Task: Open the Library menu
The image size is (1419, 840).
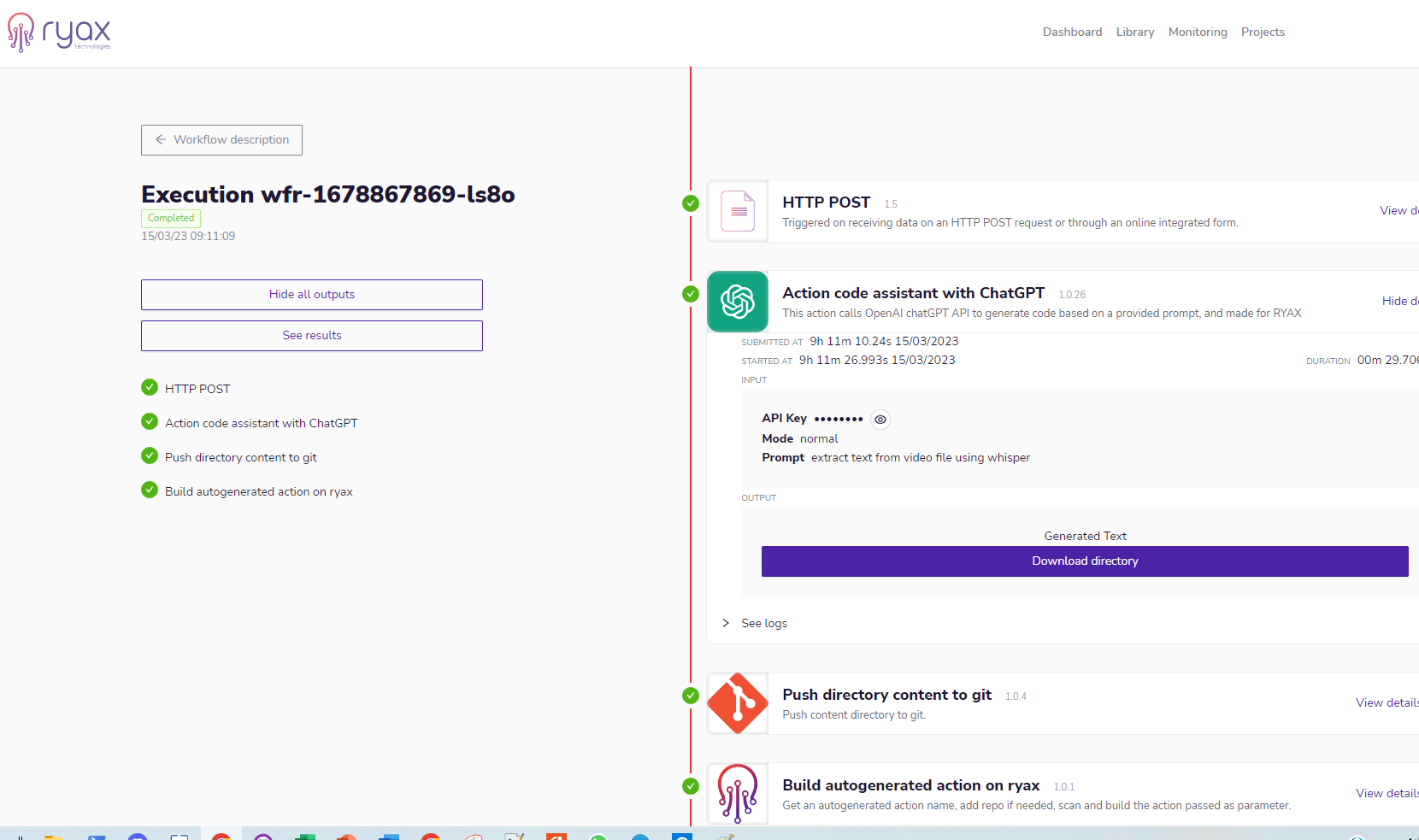Action: (x=1135, y=32)
